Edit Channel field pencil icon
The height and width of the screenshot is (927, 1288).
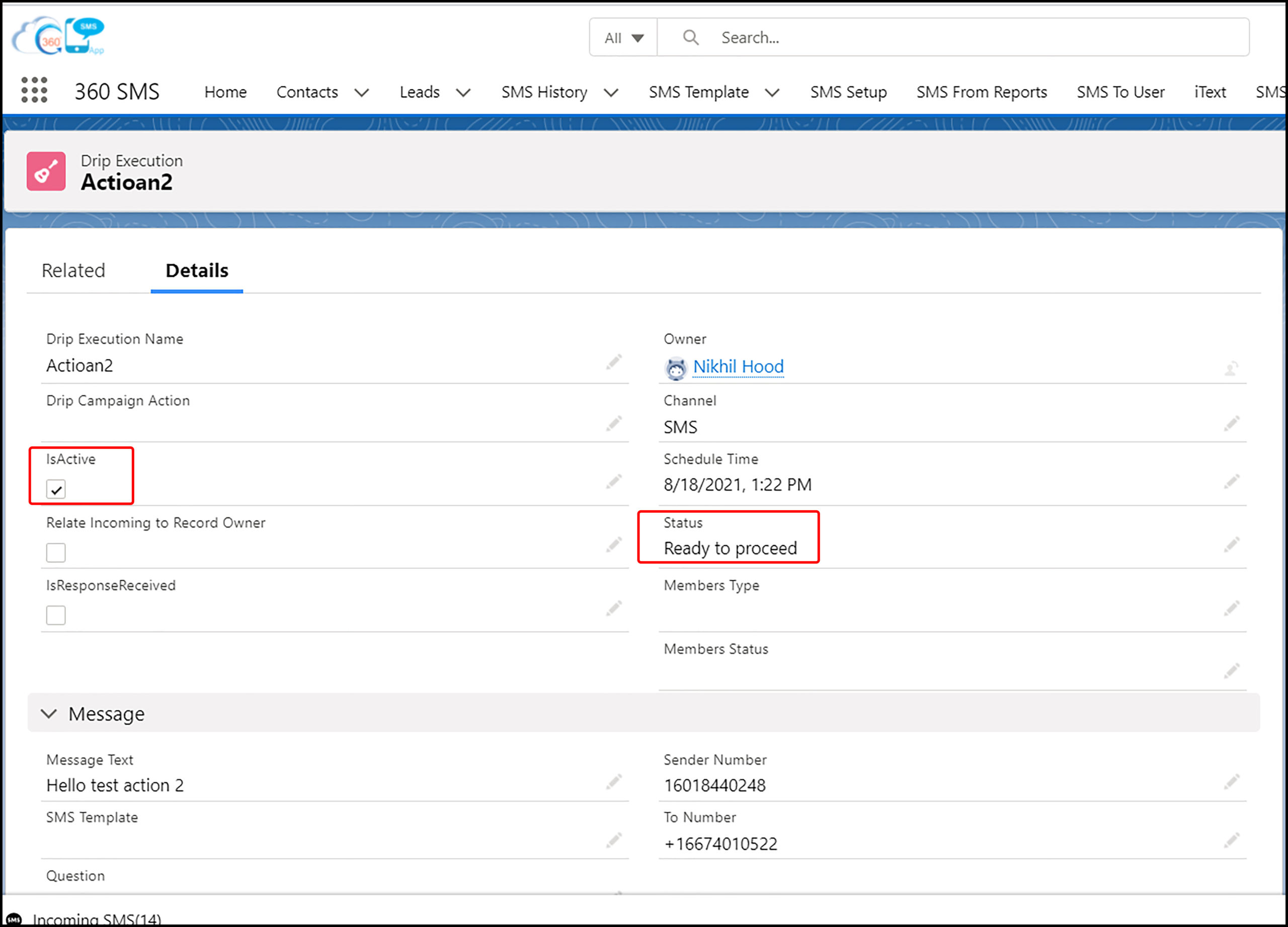pyautogui.click(x=1231, y=423)
